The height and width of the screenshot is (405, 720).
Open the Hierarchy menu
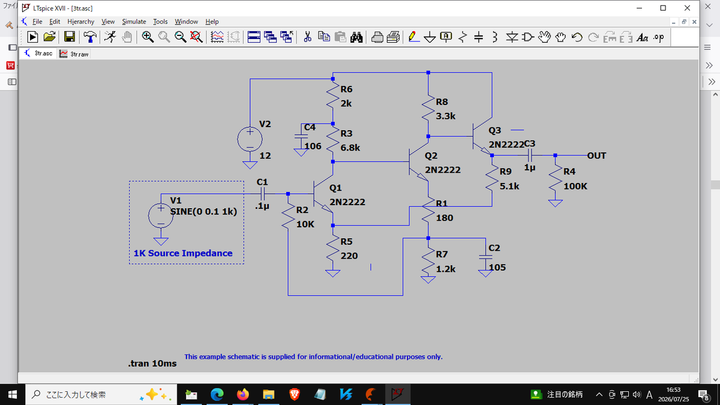pyautogui.click(x=81, y=22)
